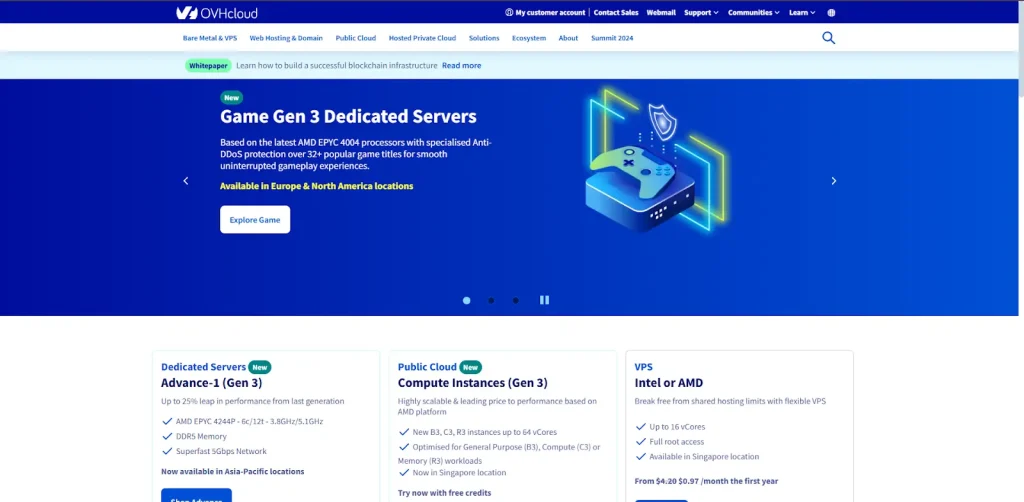Open Web Hosting & Domain menu
Viewport: 1024px width, 502px height.
click(286, 38)
